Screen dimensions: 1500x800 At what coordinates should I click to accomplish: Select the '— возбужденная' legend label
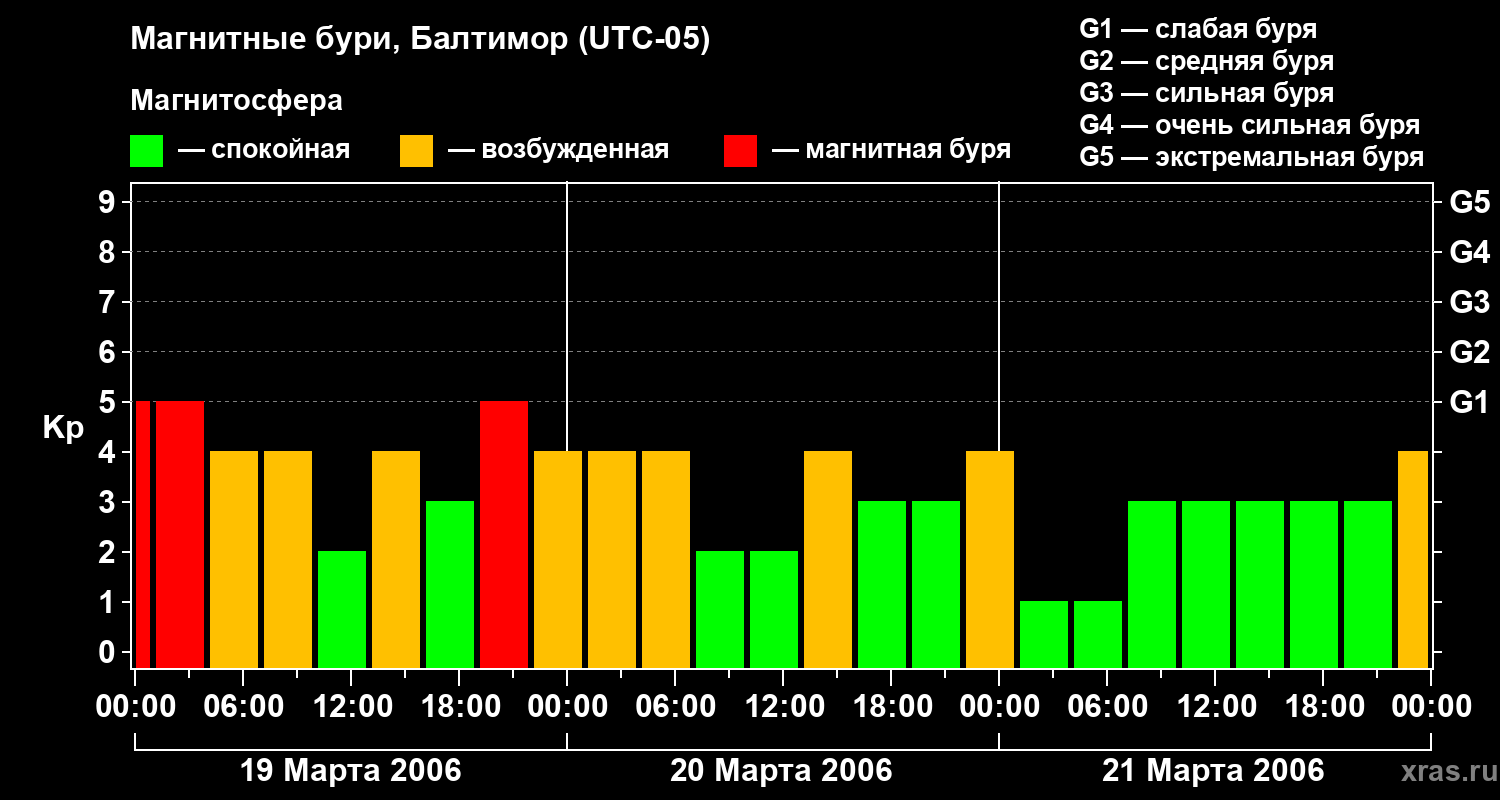pyautogui.click(x=558, y=150)
